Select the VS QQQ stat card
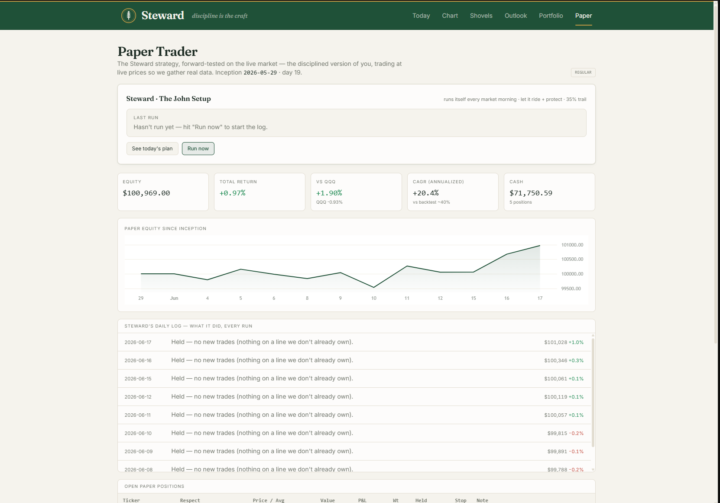720x503 pixels. [356, 192]
